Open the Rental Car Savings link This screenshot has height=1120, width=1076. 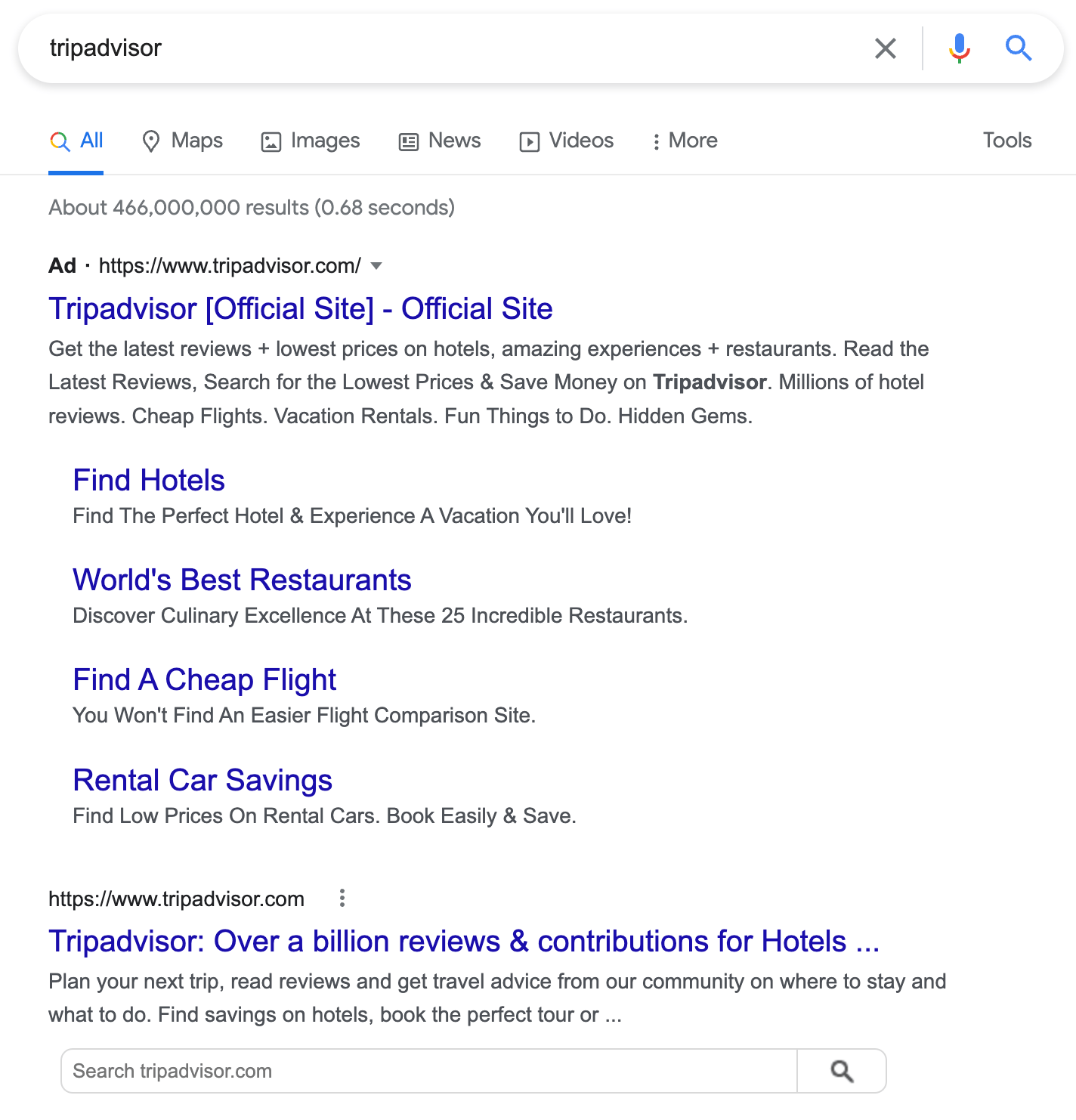203,781
